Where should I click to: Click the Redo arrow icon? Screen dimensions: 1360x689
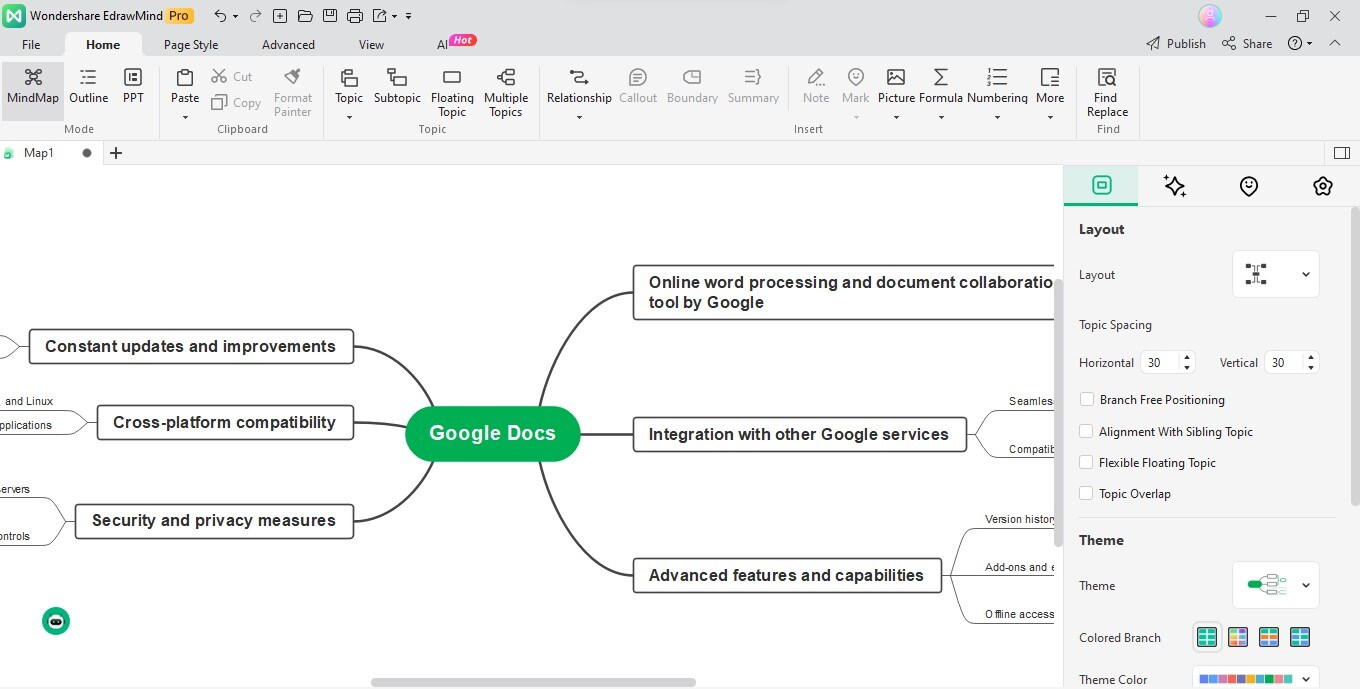(x=255, y=16)
